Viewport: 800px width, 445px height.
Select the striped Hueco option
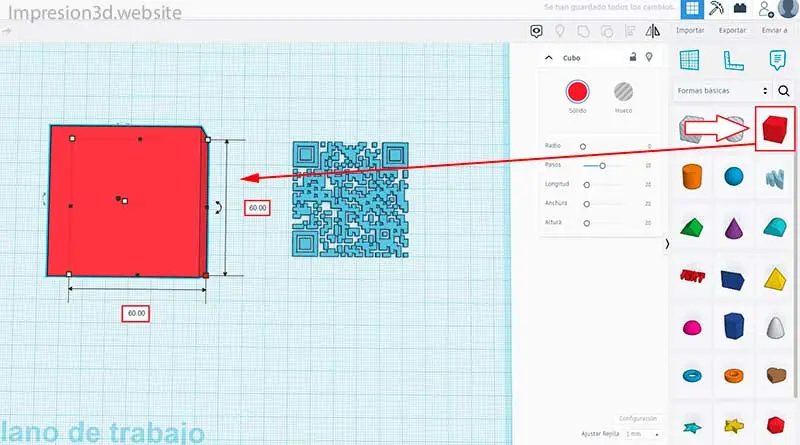(623, 92)
